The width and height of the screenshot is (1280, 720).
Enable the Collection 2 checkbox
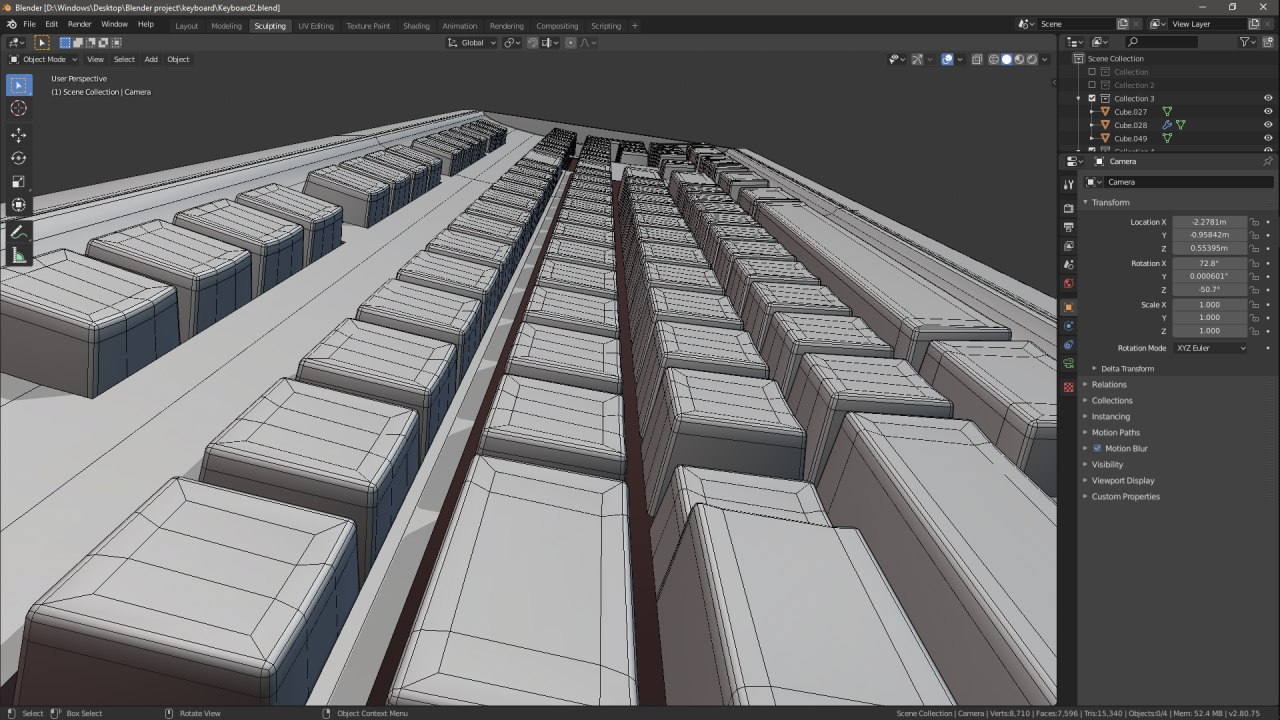(x=1092, y=85)
